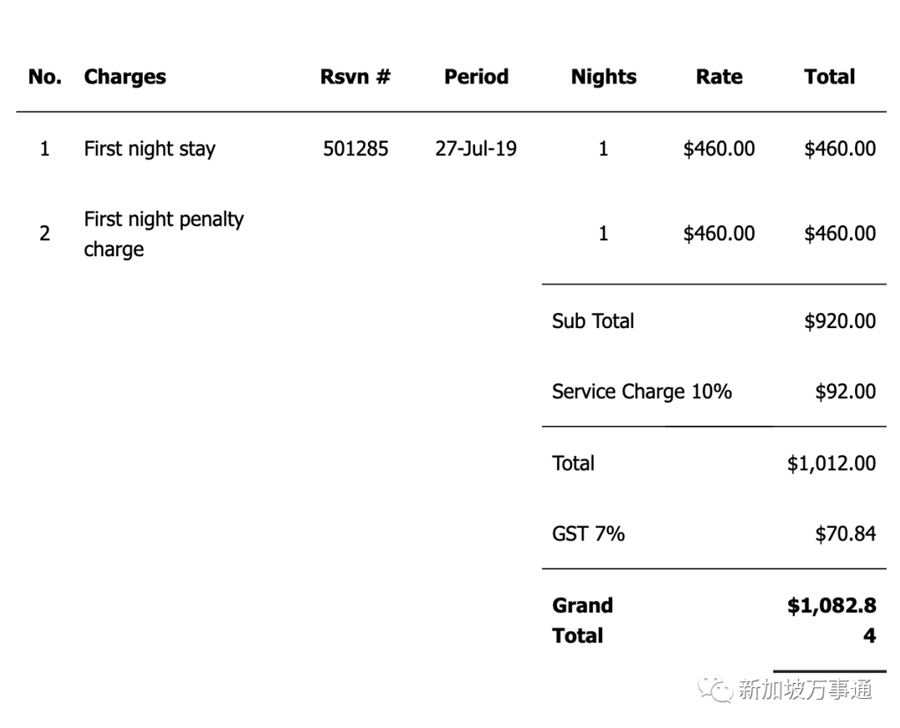Click the $92.00 service charge amount
The width and height of the screenshot is (900, 728).
tap(845, 392)
